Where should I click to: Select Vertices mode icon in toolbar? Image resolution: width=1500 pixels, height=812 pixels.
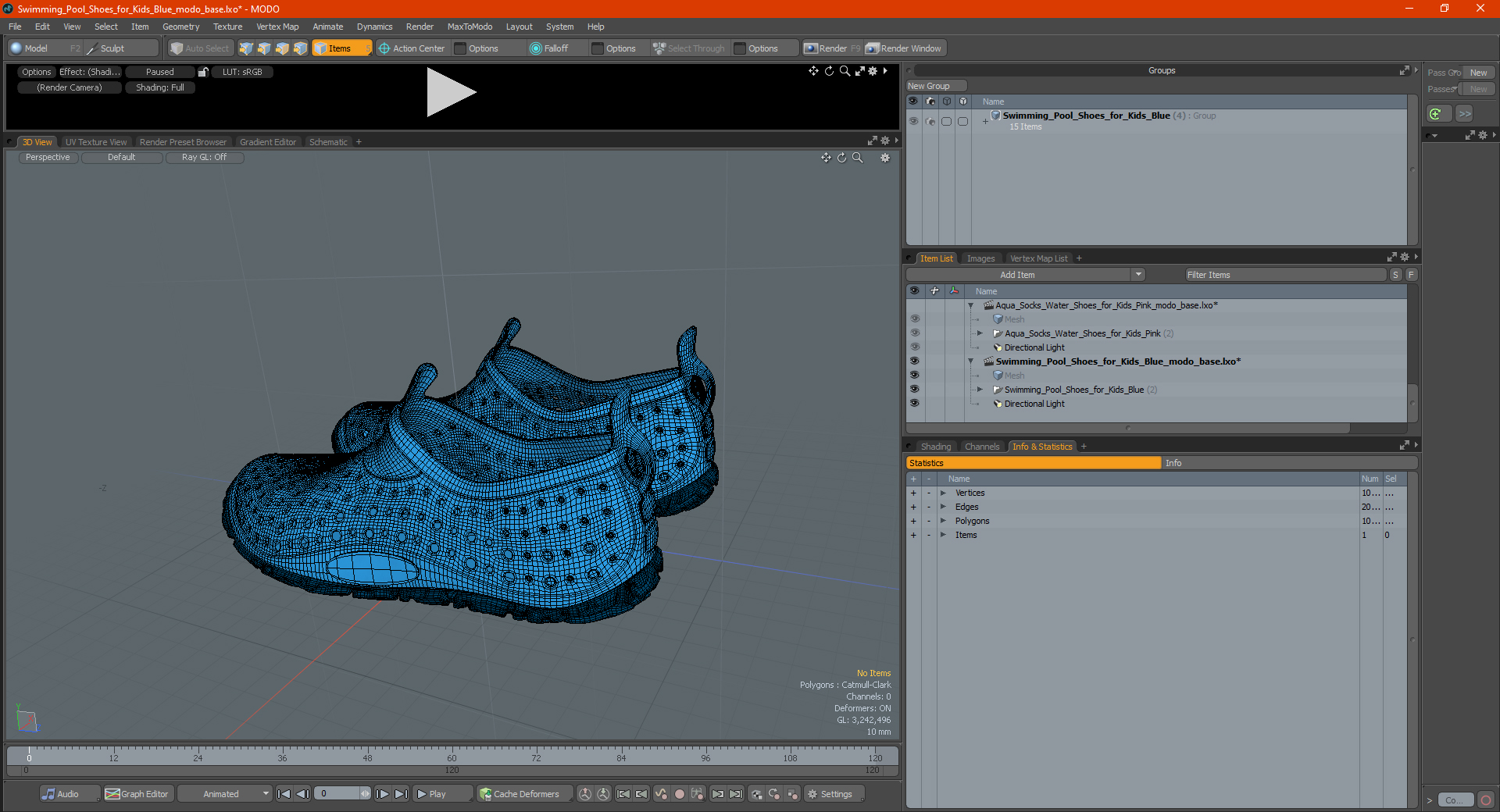pyautogui.click(x=246, y=48)
